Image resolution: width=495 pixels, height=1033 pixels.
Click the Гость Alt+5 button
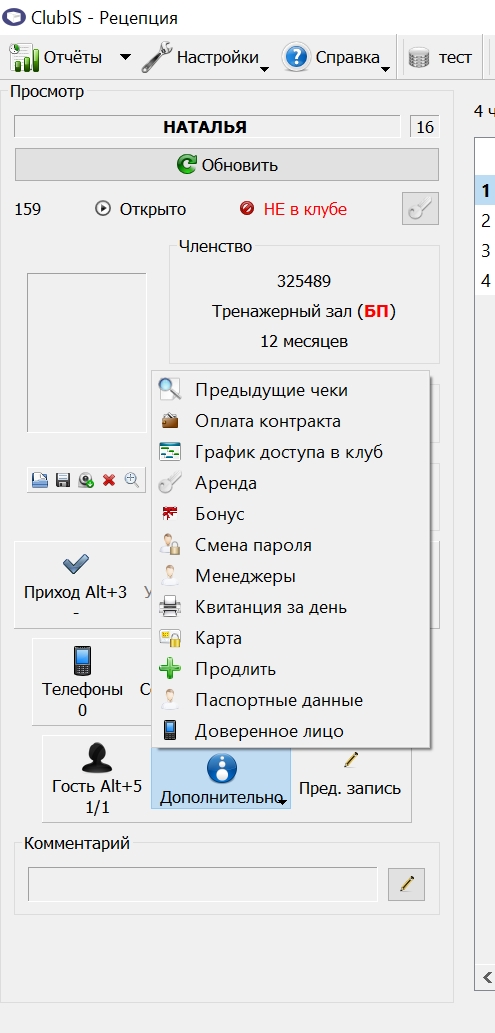point(97,779)
